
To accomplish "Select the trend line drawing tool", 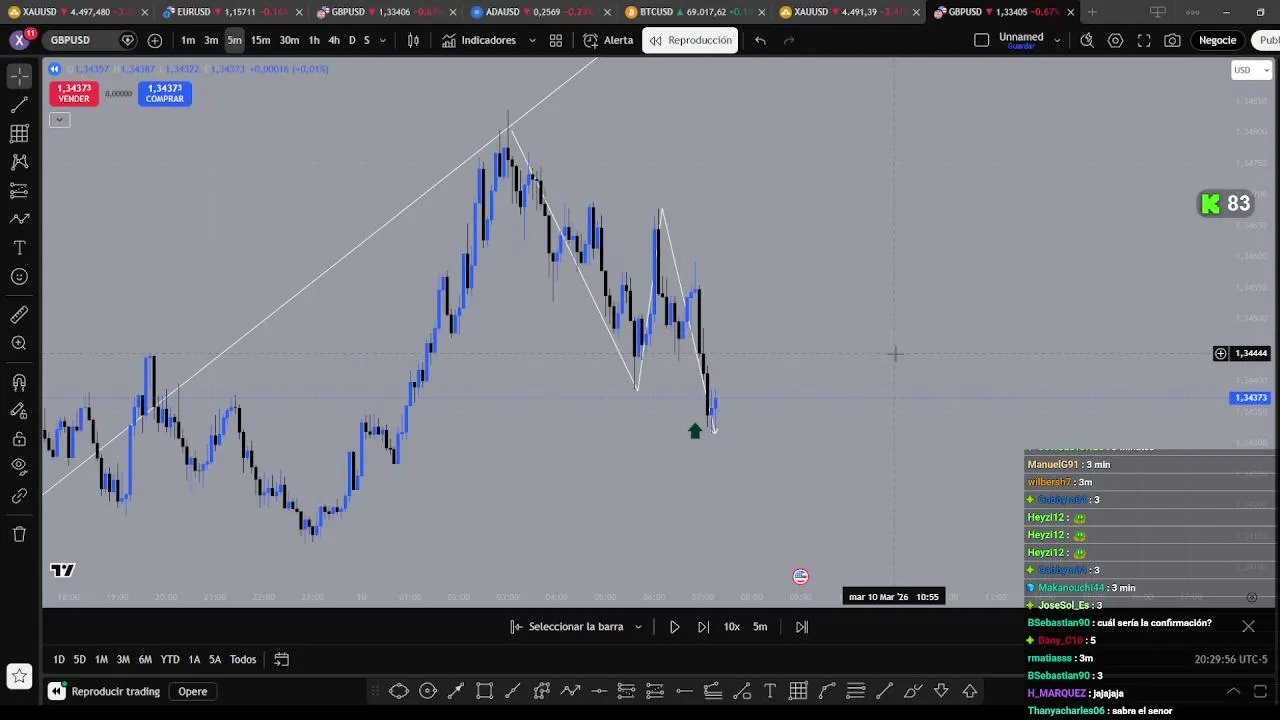I will (x=19, y=105).
